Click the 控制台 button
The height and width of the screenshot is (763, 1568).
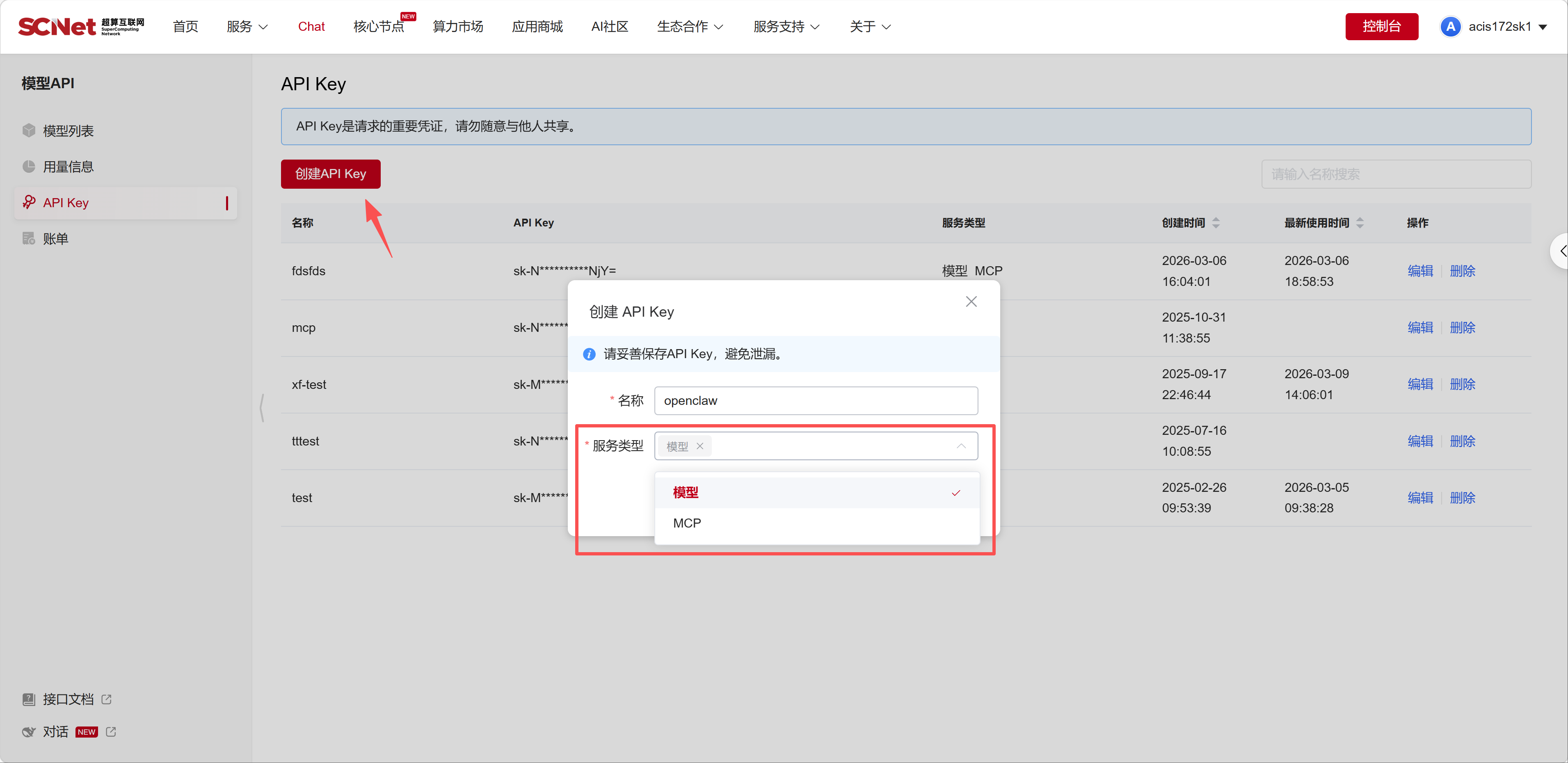point(1381,27)
